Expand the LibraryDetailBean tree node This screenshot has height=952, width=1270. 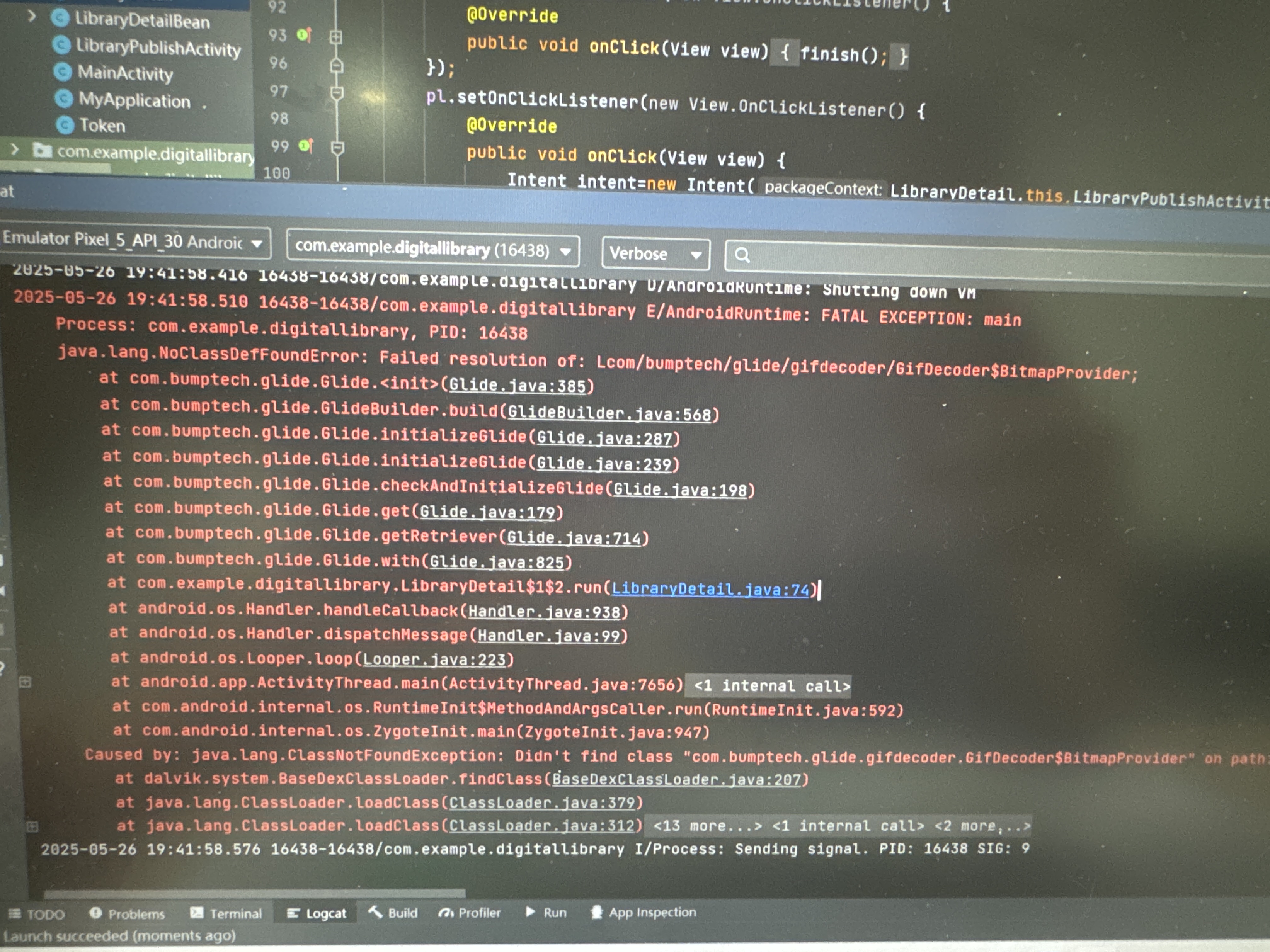coord(31,17)
